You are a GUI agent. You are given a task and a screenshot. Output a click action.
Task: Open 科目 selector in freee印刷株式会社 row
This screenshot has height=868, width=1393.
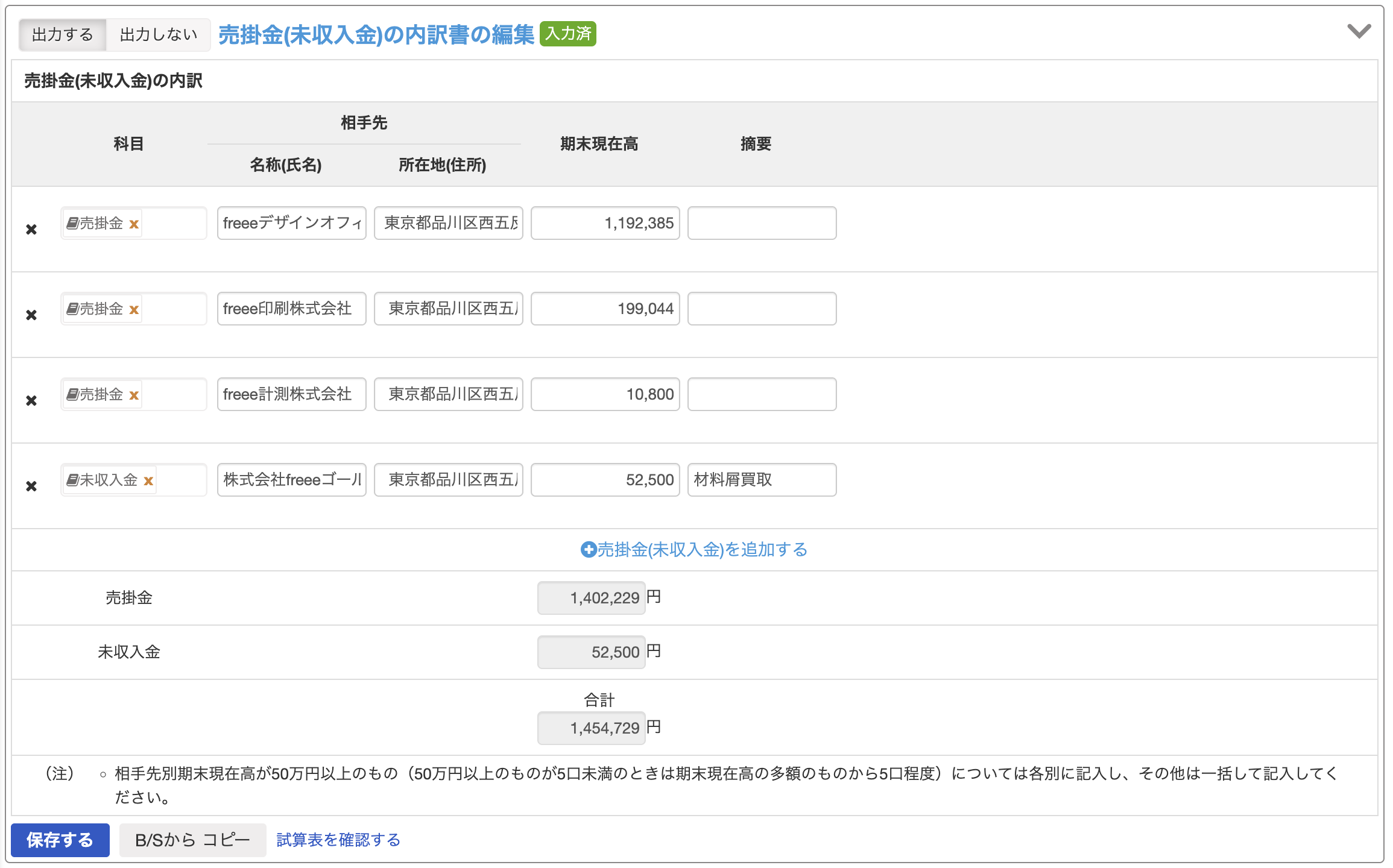(x=134, y=309)
